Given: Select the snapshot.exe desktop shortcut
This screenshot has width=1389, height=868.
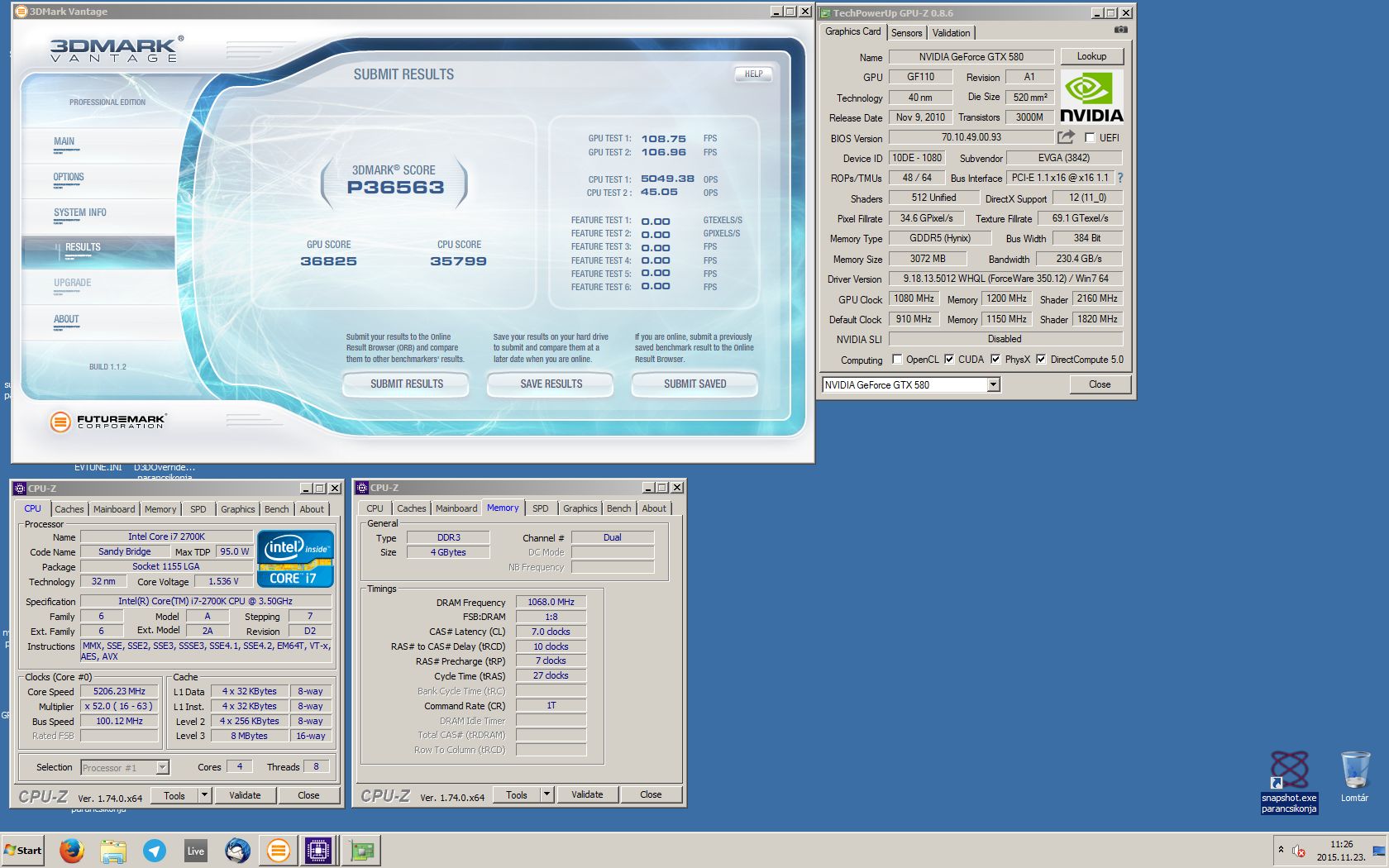Looking at the screenshot, I should (x=1289, y=782).
